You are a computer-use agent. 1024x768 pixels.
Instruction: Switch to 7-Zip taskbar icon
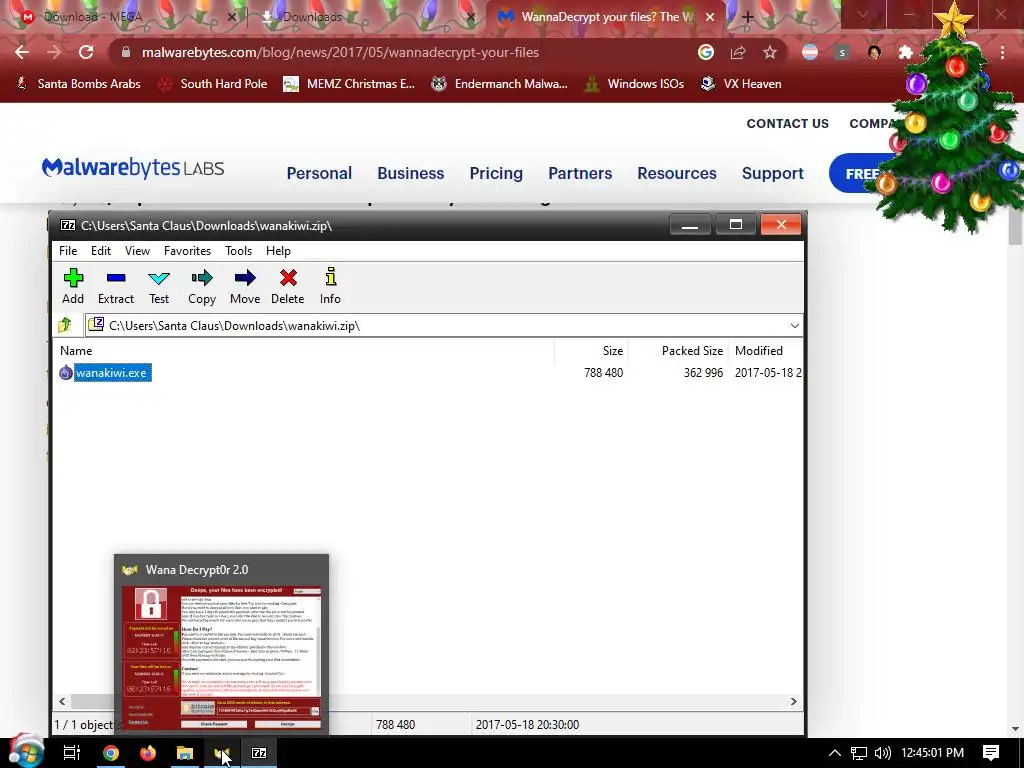[259, 753]
